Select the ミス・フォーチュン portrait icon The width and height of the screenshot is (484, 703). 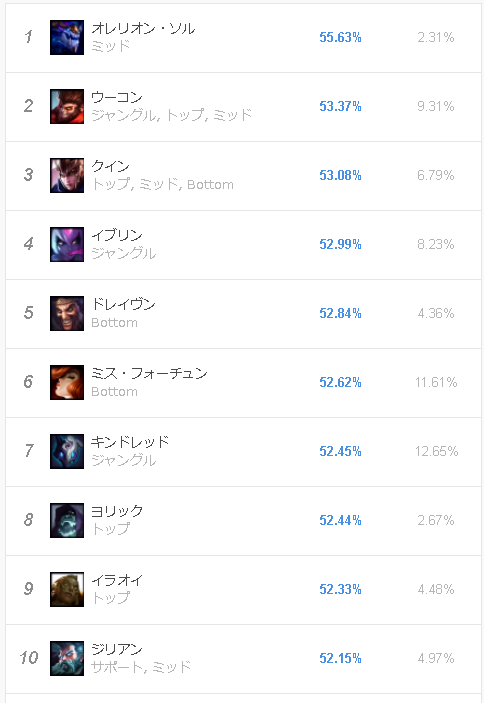67,382
